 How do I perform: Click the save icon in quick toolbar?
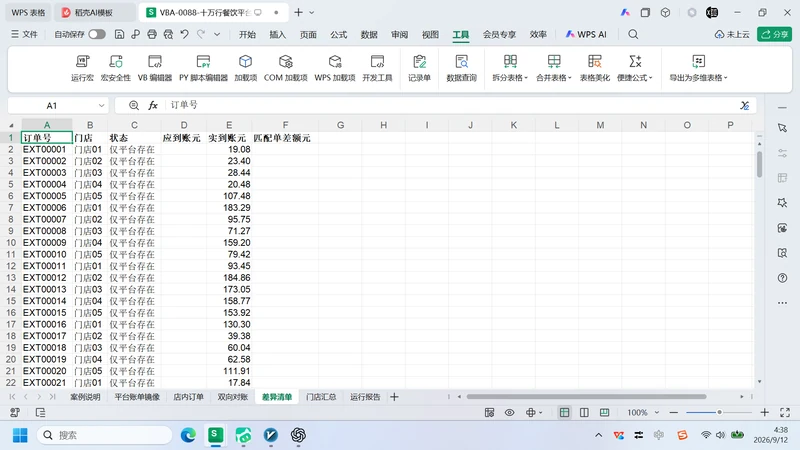click(x=119, y=34)
